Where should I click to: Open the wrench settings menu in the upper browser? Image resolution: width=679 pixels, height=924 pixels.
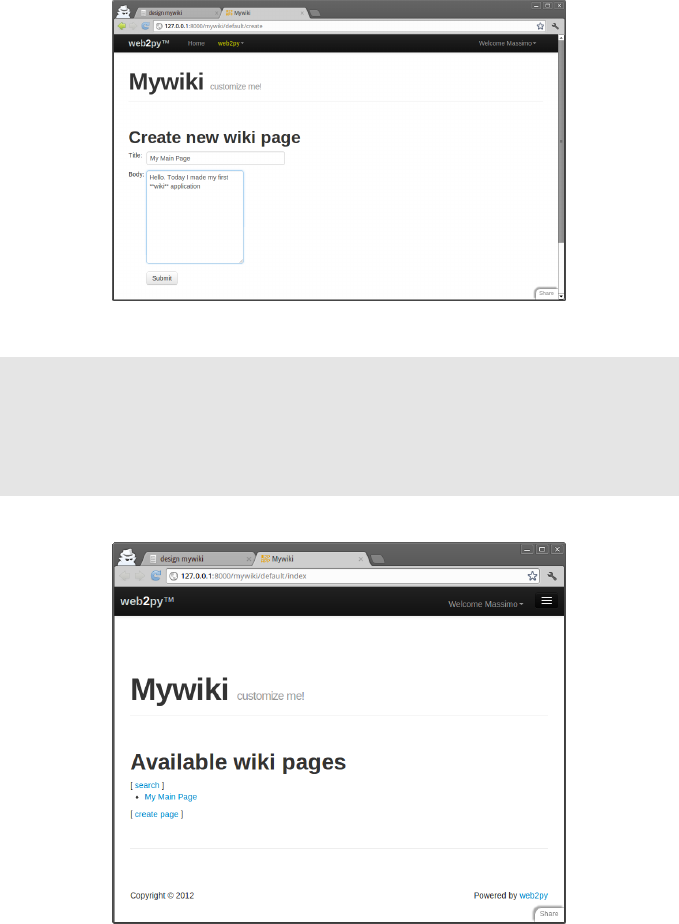[x=555, y=26]
